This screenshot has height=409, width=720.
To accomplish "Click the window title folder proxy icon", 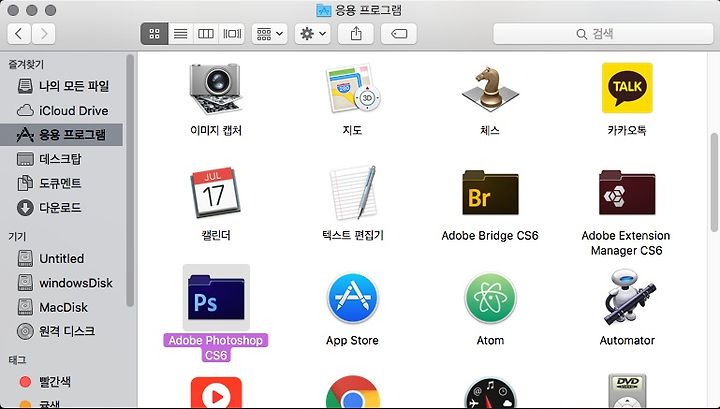I will 324,10.
